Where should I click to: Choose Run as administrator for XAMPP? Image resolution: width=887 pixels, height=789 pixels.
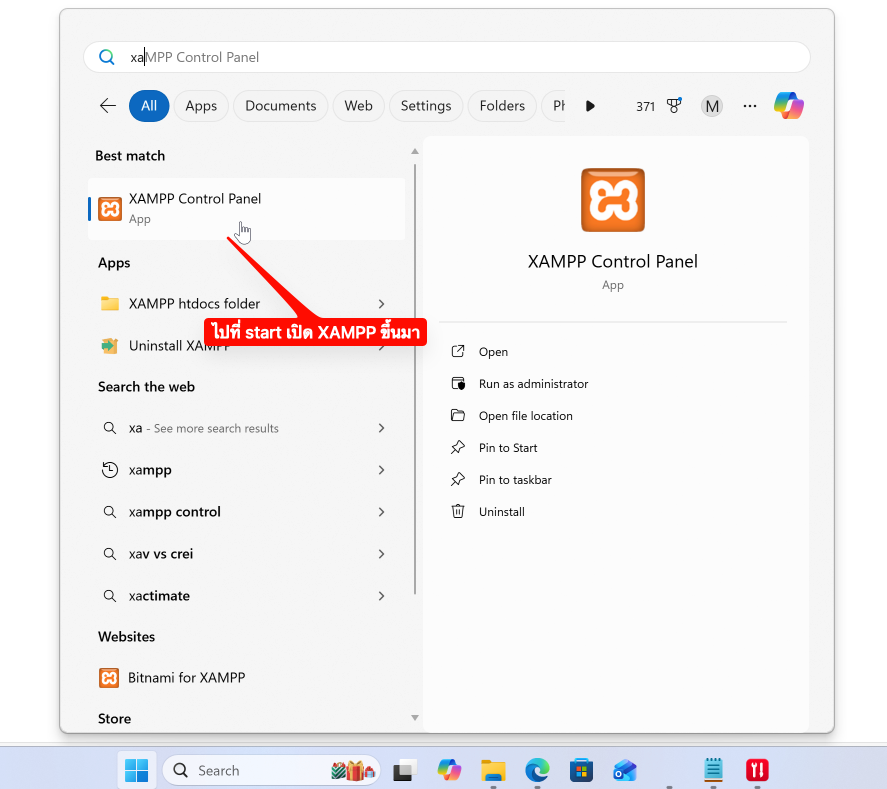(x=533, y=384)
